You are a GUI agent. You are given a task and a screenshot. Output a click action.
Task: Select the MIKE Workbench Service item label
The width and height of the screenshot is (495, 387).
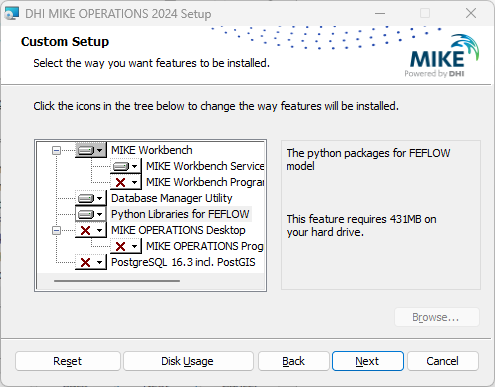pyautogui.click(x=205, y=166)
